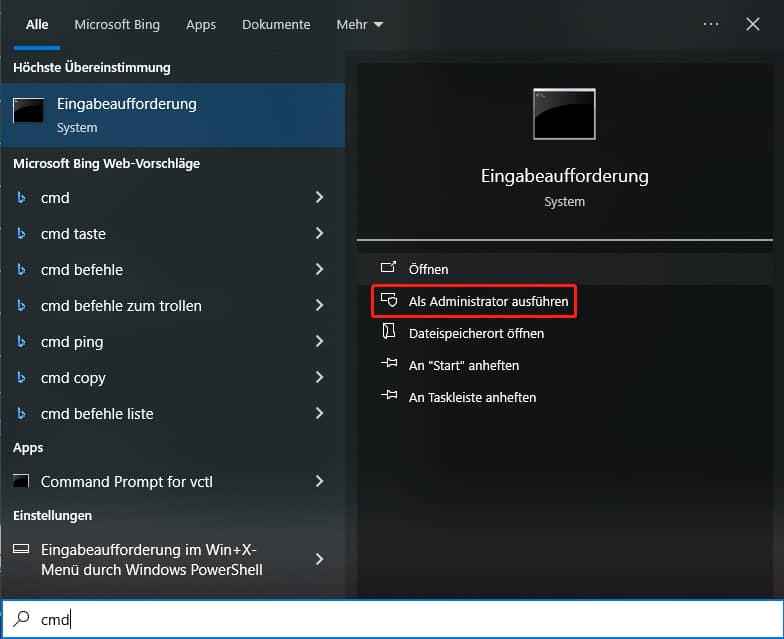784x639 pixels.
Task: Click Bing icon beside 'cmd befehle liste'
Action: pos(21,414)
